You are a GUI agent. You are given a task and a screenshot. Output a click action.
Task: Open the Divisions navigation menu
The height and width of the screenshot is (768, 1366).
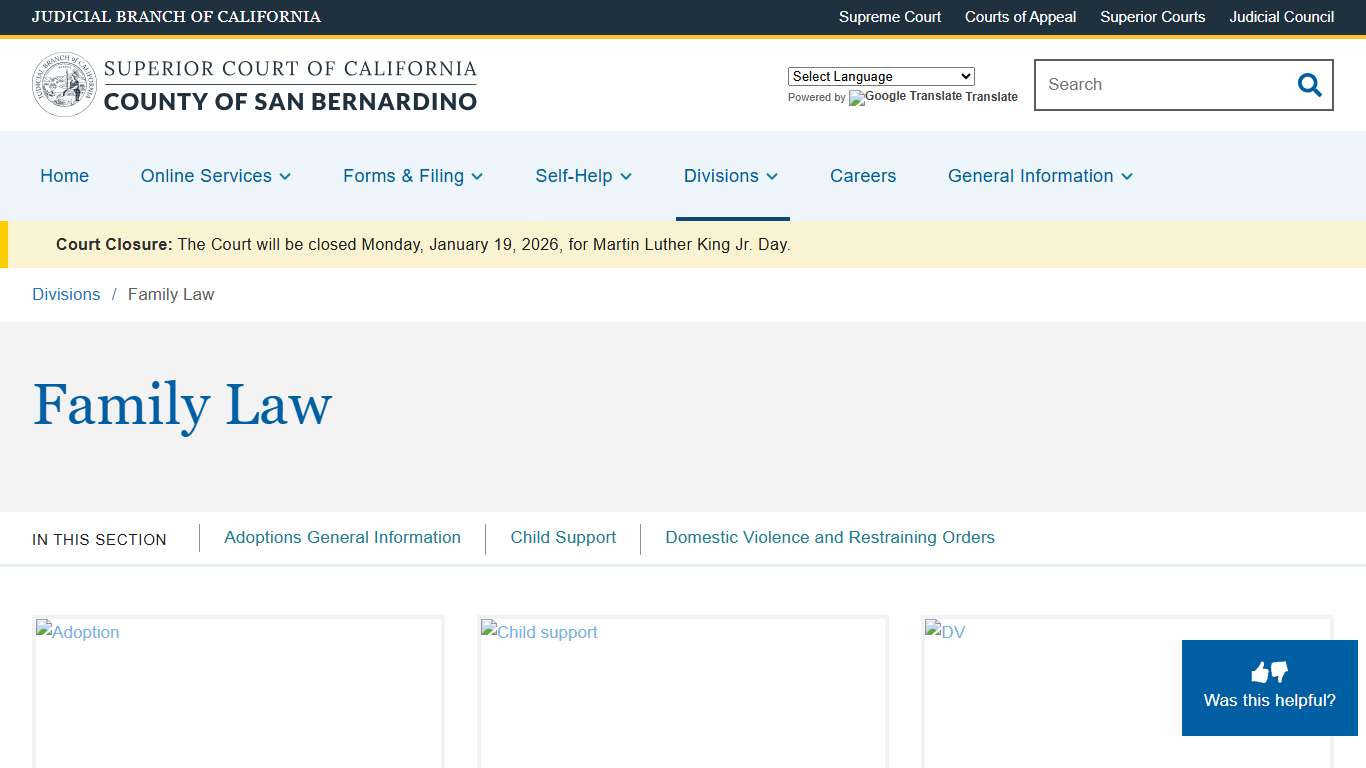pyautogui.click(x=731, y=176)
